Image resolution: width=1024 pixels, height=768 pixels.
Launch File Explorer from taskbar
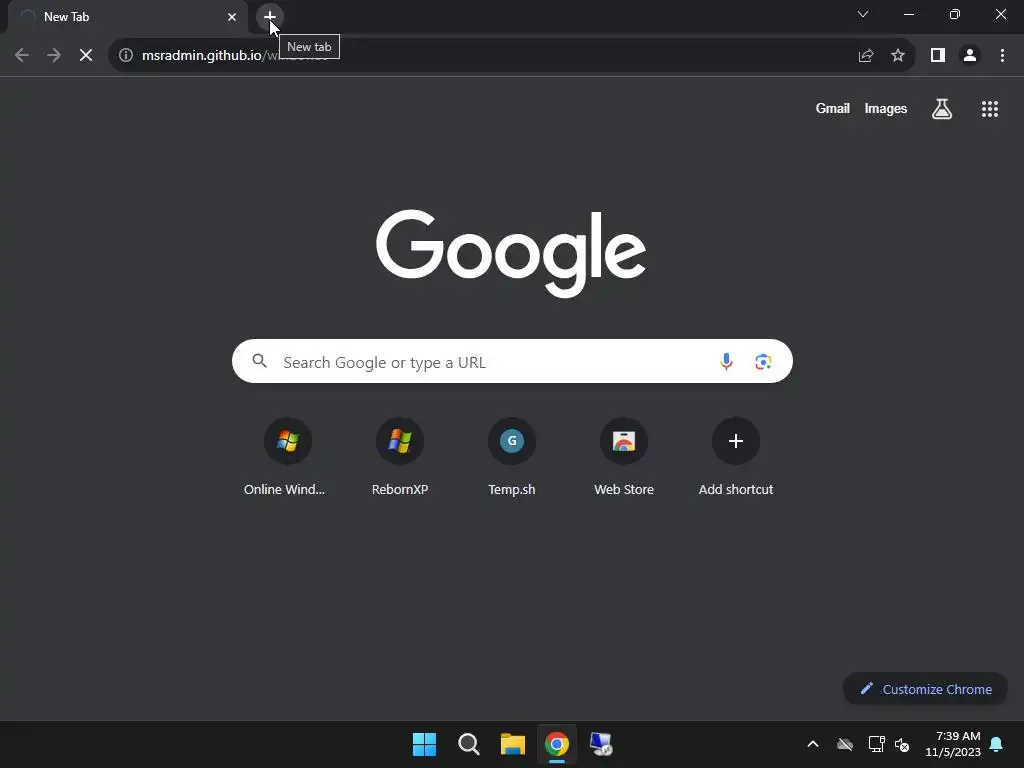click(x=513, y=744)
